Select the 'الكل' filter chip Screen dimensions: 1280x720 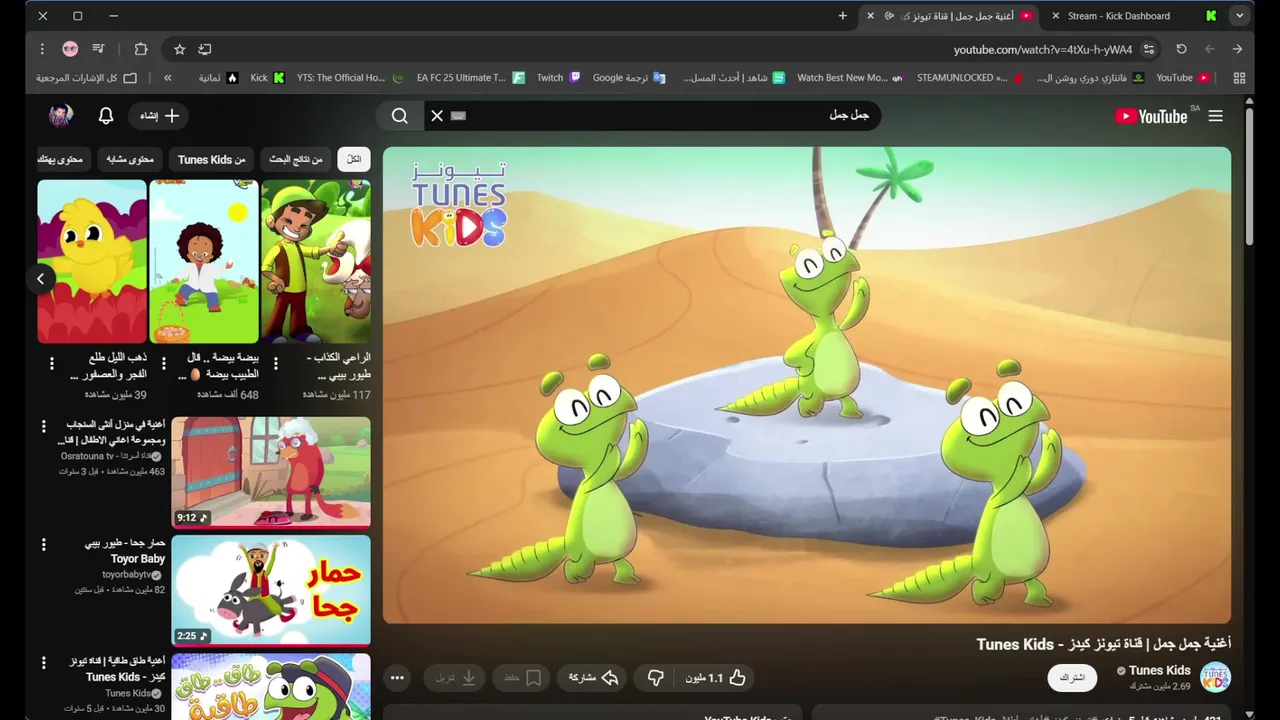click(354, 159)
